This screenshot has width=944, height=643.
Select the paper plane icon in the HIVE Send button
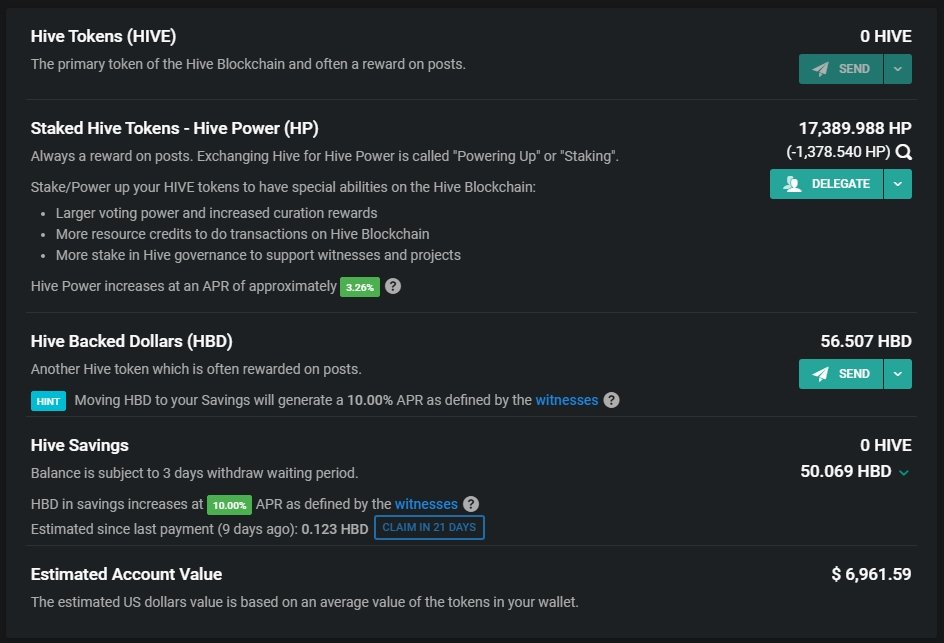pos(820,69)
